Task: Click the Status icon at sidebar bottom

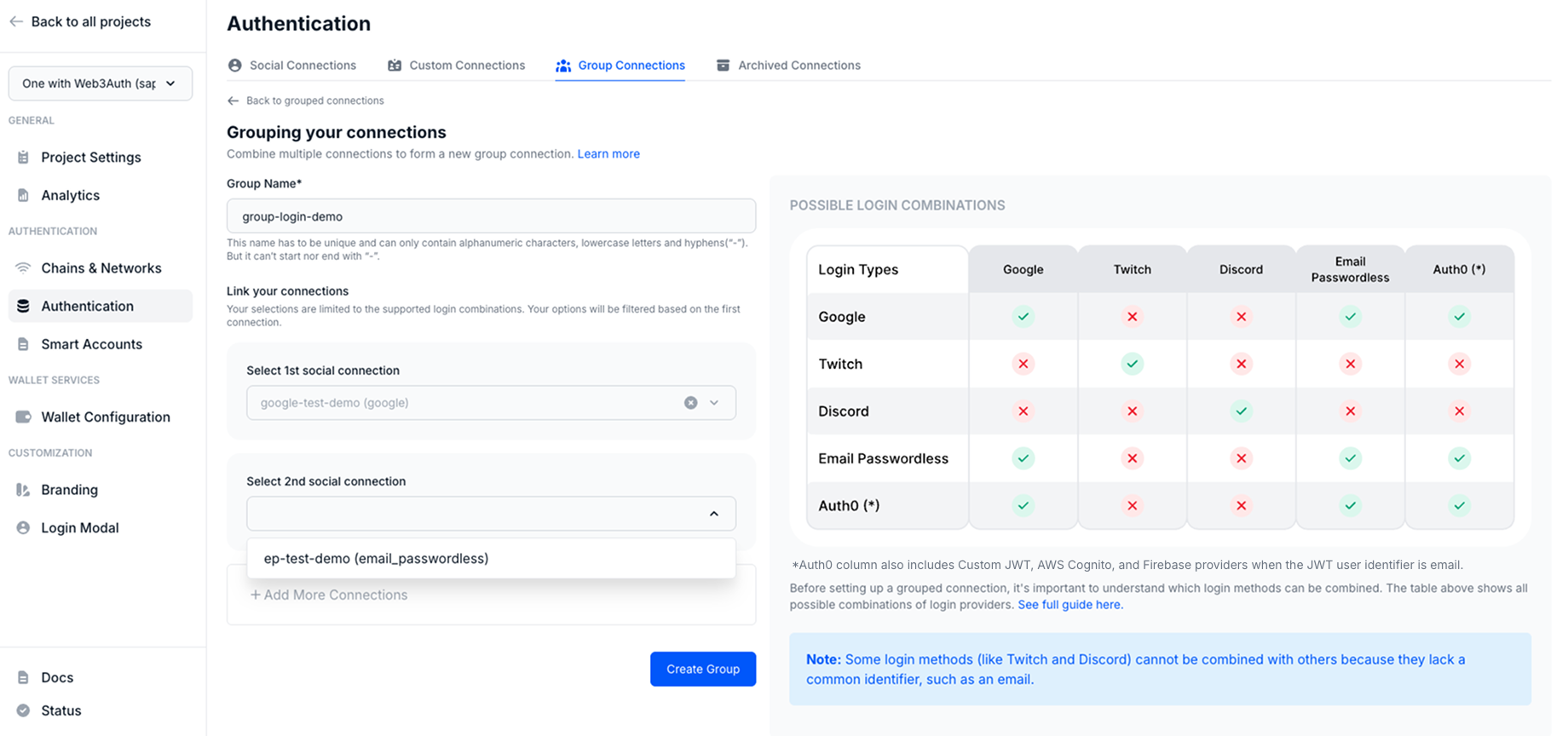Action: click(23, 710)
